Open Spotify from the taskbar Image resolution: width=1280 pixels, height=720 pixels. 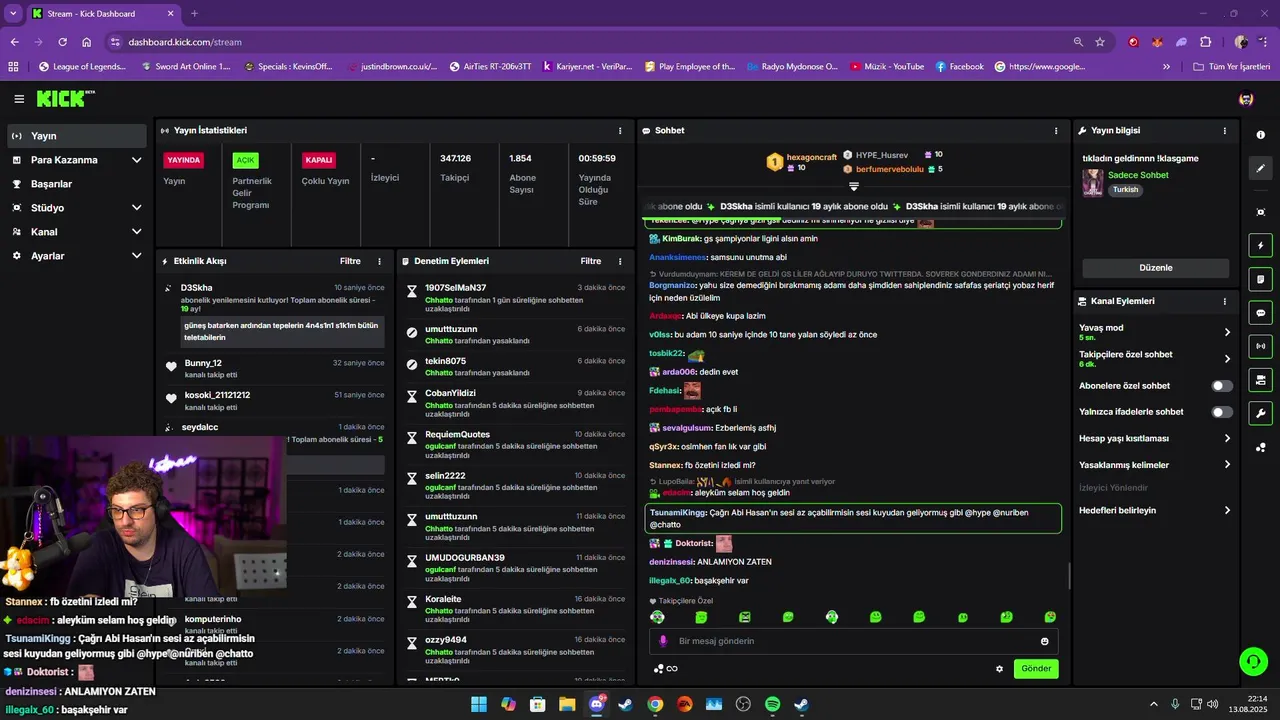pos(772,704)
